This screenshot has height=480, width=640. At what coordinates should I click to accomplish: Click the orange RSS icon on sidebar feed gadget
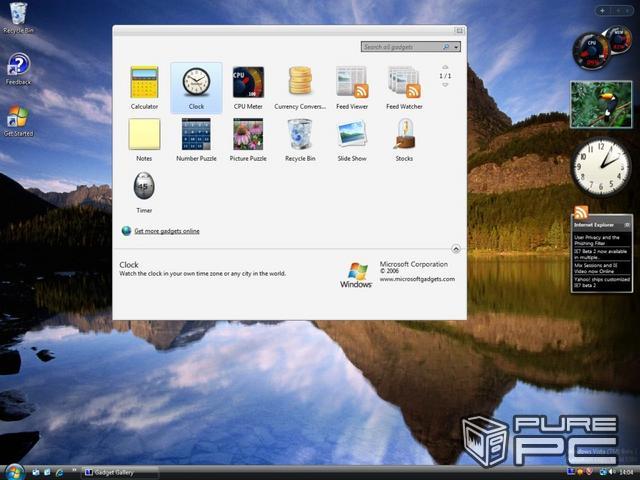pos(581,212)
